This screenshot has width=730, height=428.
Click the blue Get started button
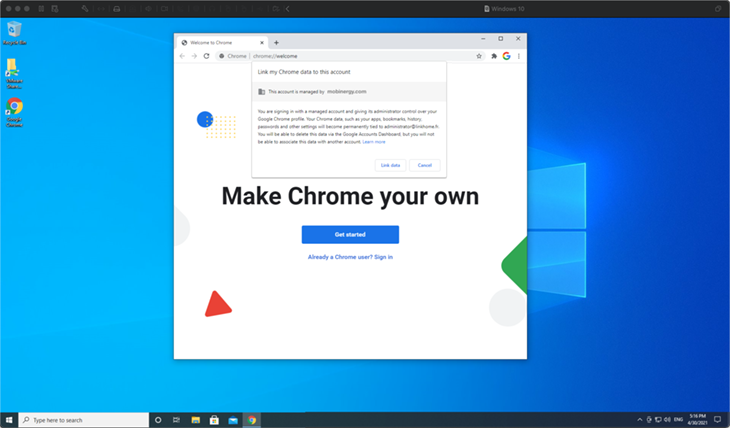[x=350, y=234]
